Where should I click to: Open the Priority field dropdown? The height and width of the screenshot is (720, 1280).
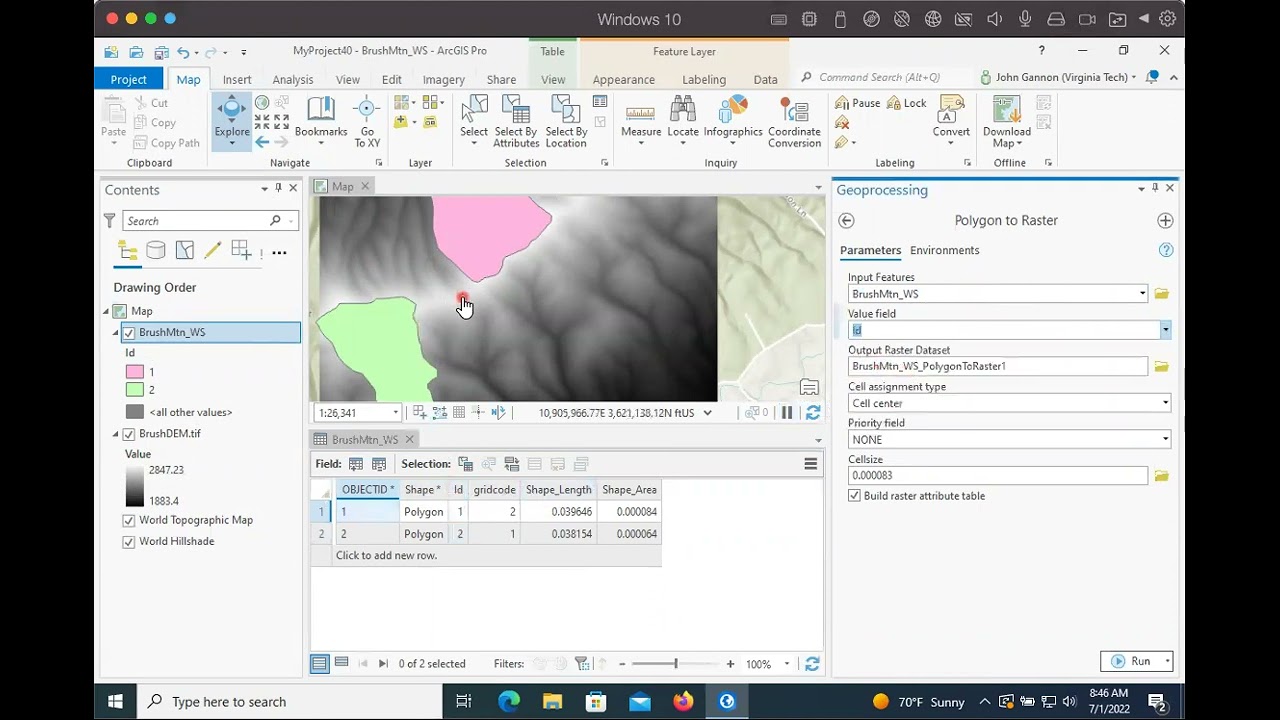1165,439
